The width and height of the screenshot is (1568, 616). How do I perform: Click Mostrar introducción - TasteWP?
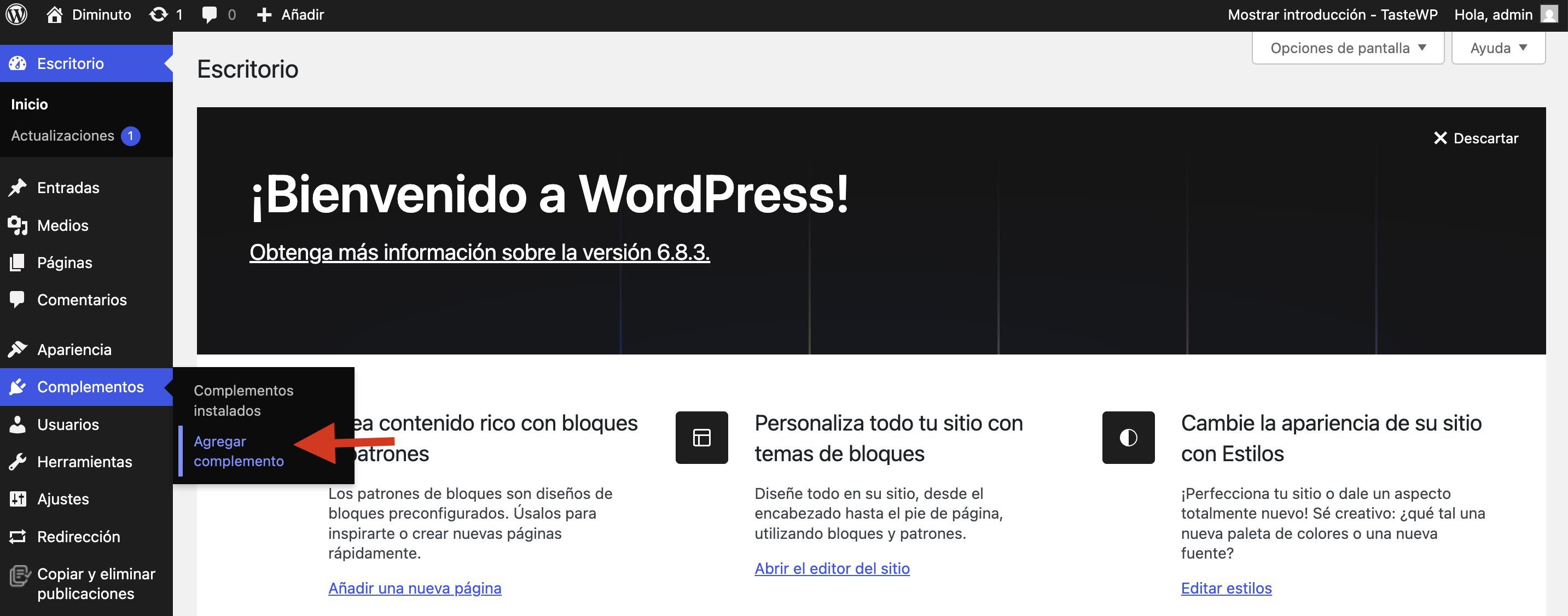(1332, 15)
